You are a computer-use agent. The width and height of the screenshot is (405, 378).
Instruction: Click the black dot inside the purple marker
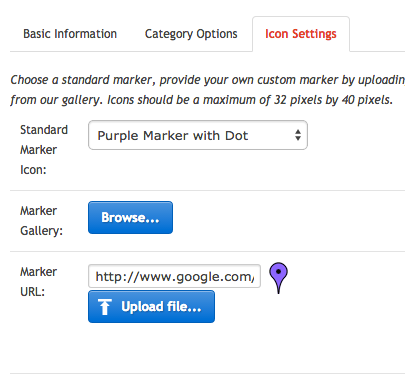tap(278, 271)
